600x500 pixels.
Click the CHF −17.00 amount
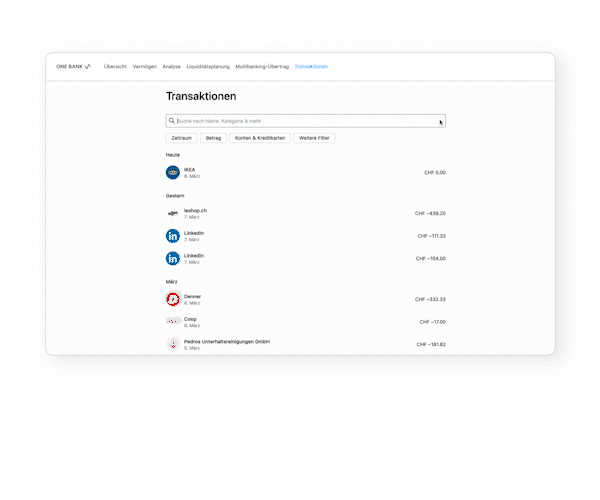coord(432,322)
